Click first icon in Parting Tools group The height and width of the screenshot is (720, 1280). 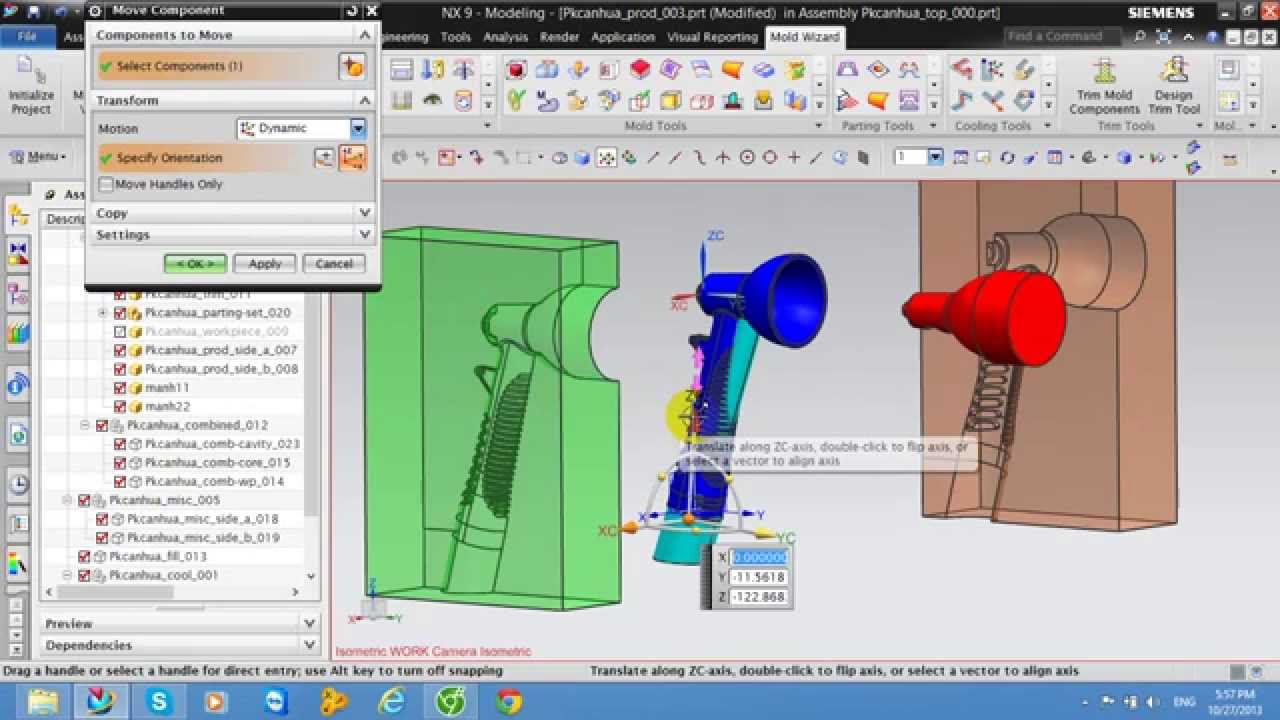(847, 70)
